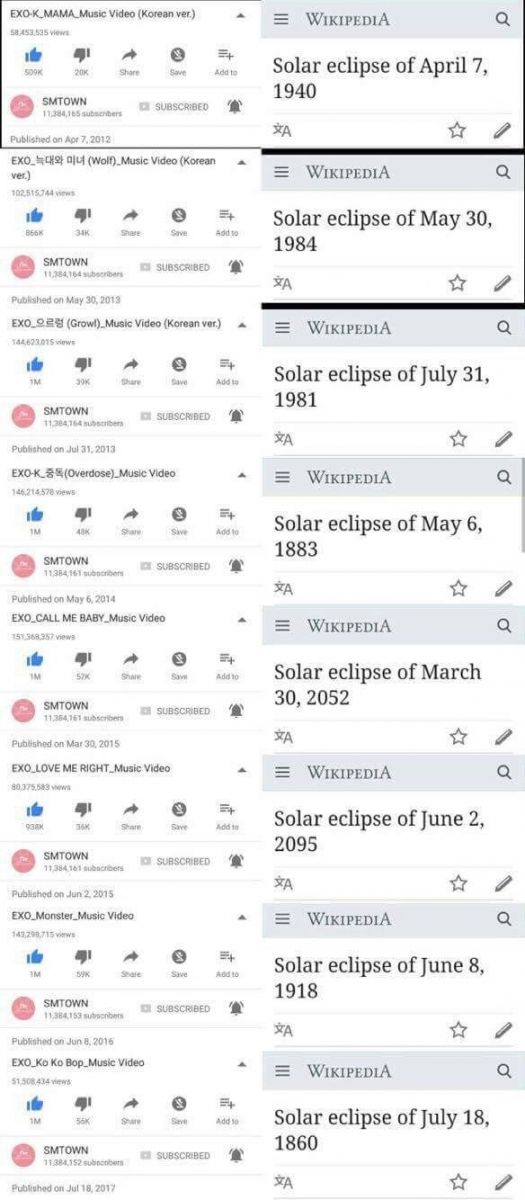Open SMTOWN channel avatar under Ko Ko Bop
Screen dimensions: 525x1200
[x=23, y=1155]
